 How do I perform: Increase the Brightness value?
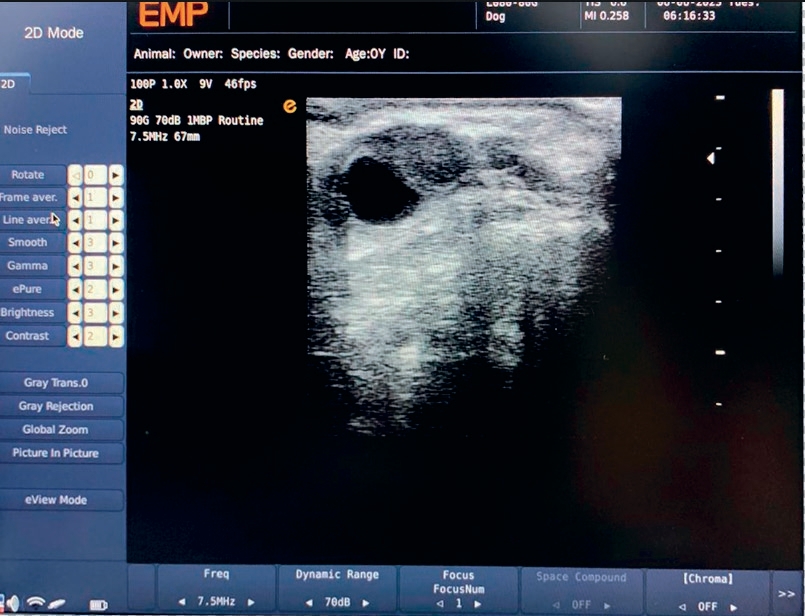pyautogui.click(x=116, y=313)
